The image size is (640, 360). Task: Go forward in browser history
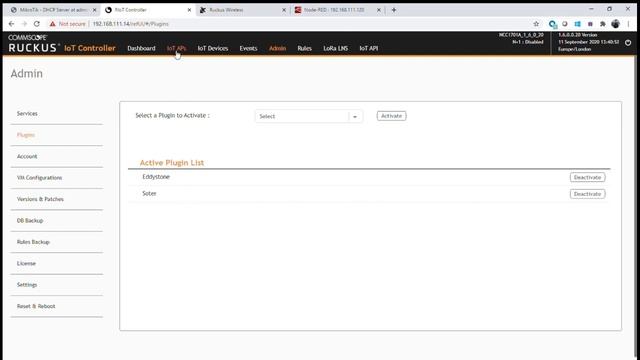tap(24, 24)
